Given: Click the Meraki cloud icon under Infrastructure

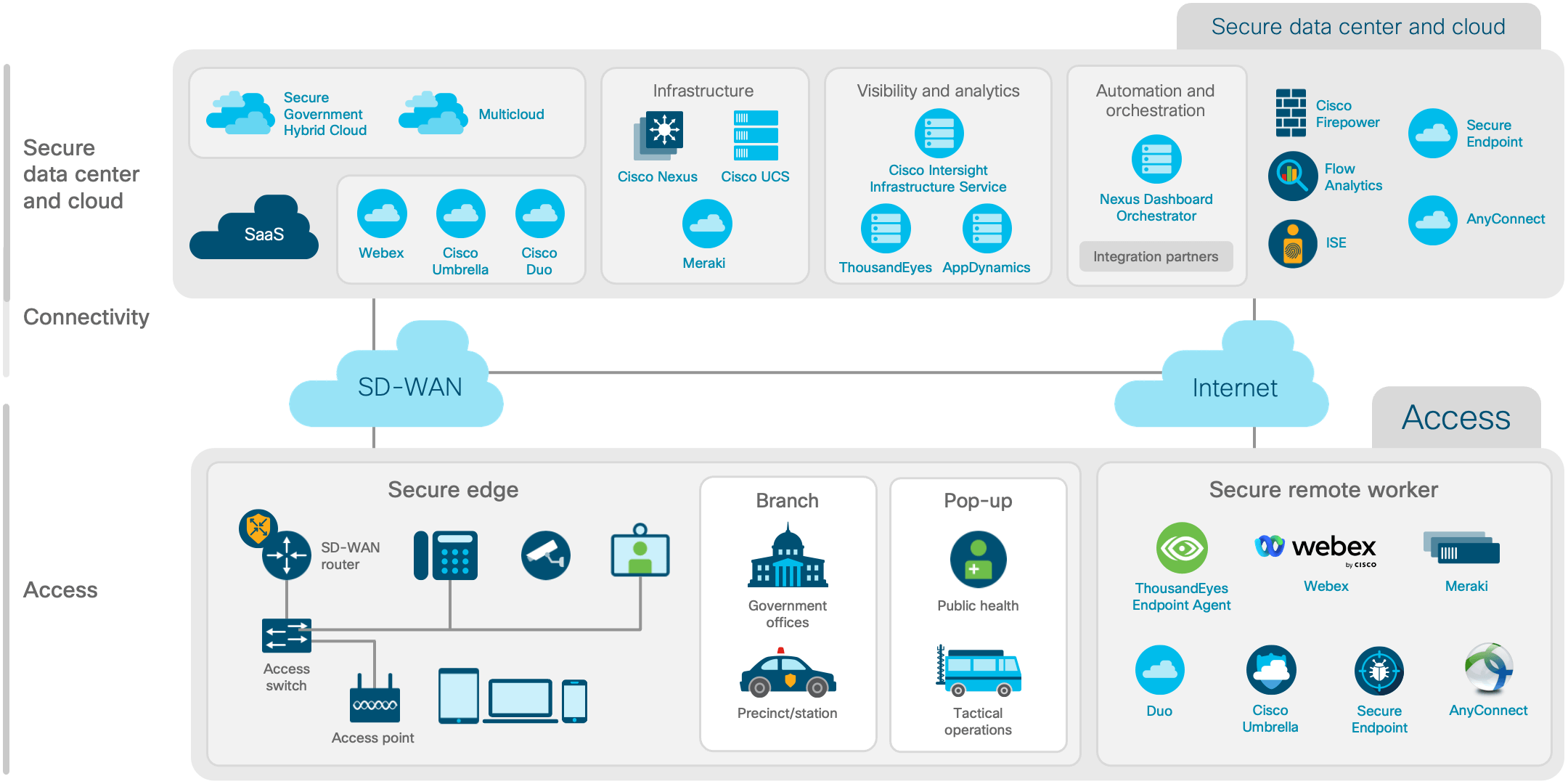Looking at the screenshot, I should (x=707, y=224).
